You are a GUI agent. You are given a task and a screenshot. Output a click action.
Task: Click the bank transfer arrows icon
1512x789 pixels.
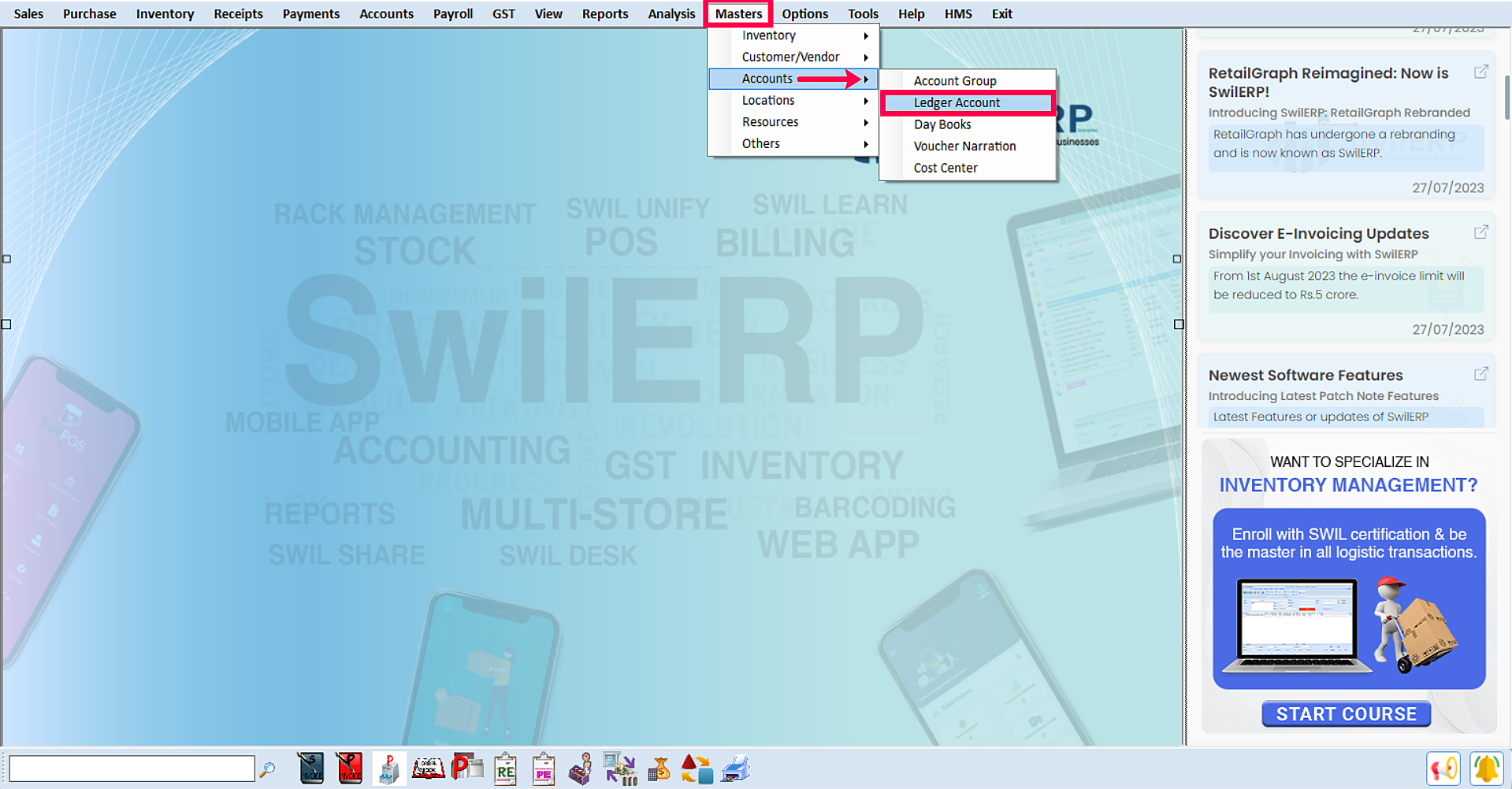(x=620, y=769)
